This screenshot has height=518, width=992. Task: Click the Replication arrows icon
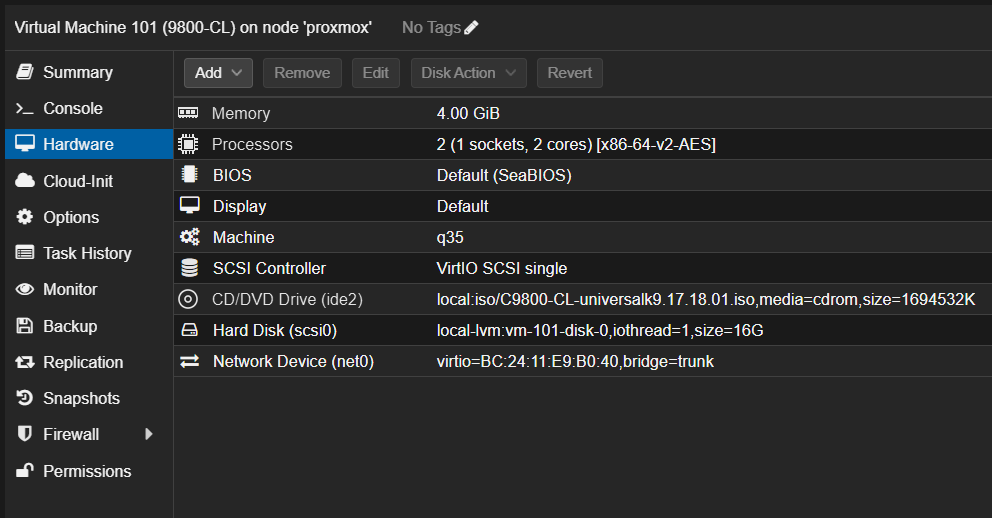pos(25,362)
